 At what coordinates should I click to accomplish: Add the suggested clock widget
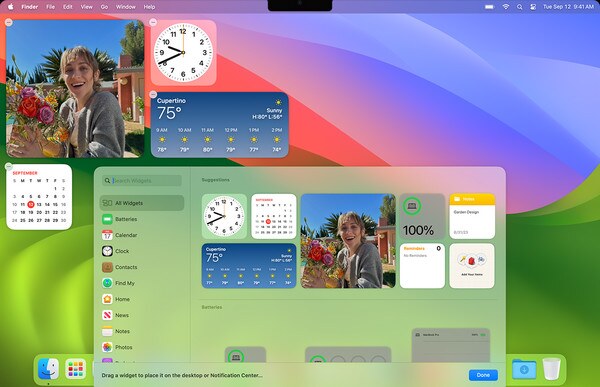click(x=224, y=216)
